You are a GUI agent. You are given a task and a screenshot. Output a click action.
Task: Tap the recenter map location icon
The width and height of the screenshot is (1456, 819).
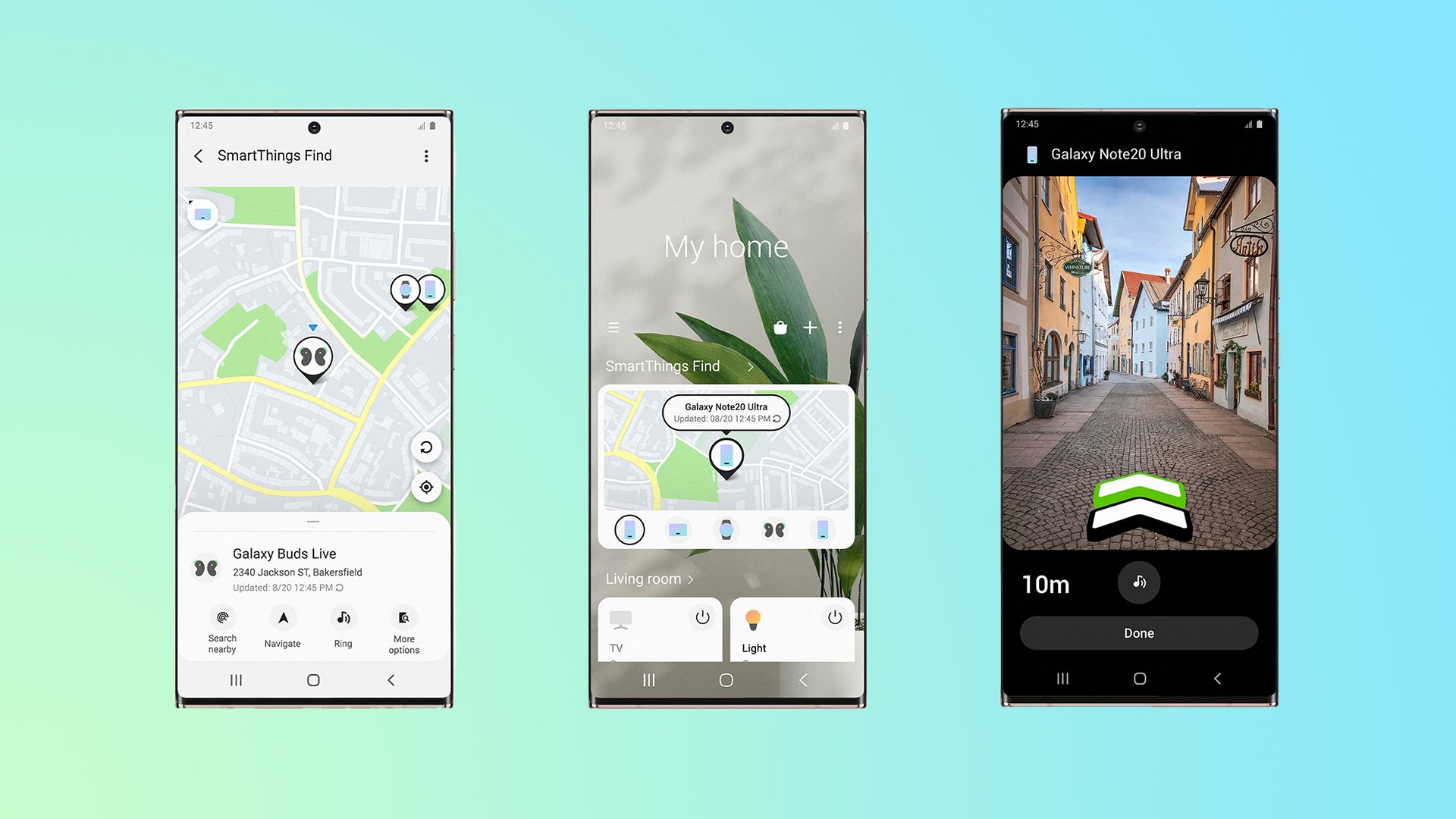coord(424,487)
